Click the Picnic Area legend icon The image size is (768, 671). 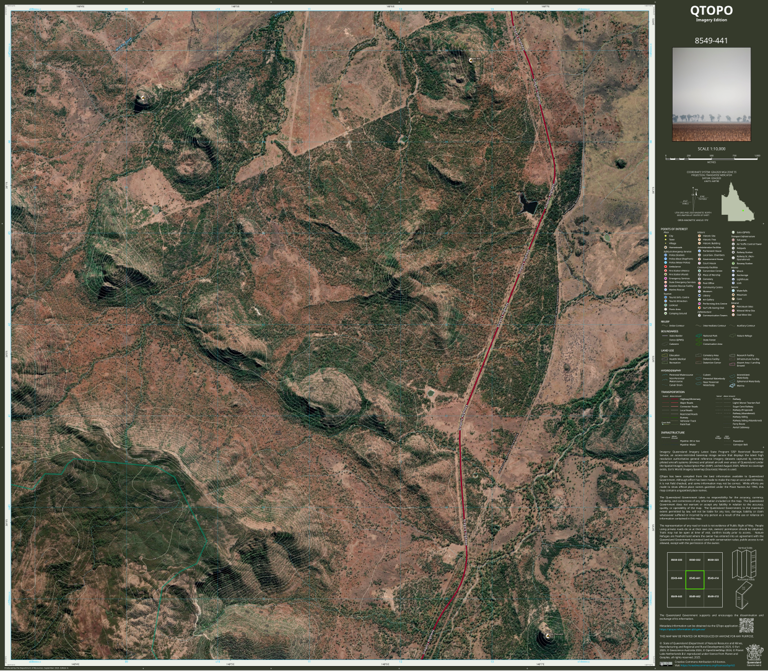tap(666, 309)
